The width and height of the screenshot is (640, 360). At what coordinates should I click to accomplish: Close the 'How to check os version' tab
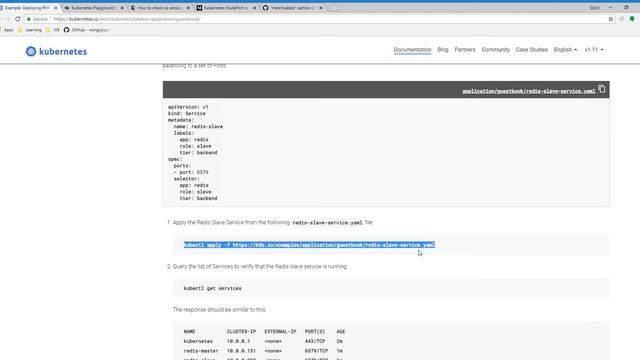pyautogui.click(x=188, y=8)
